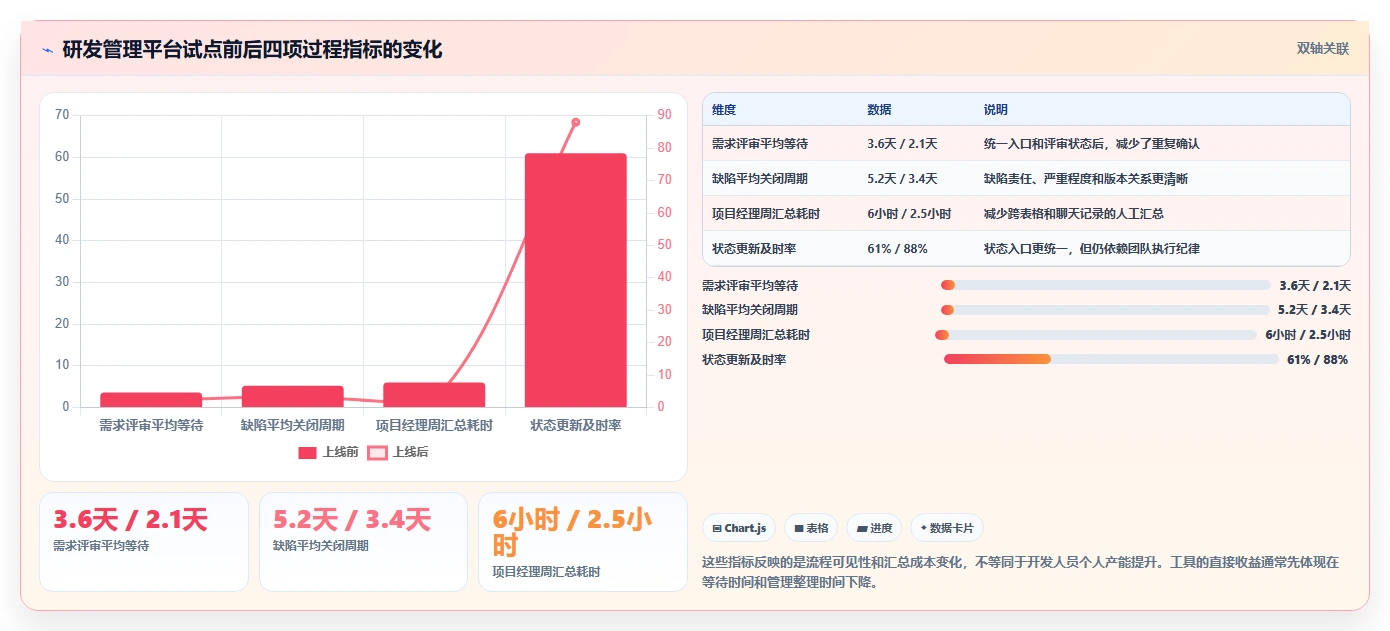Click table value 6小时 / 2.5小时
The height and width of the screenshot is (631, 1390).
(x=909, y=214)
